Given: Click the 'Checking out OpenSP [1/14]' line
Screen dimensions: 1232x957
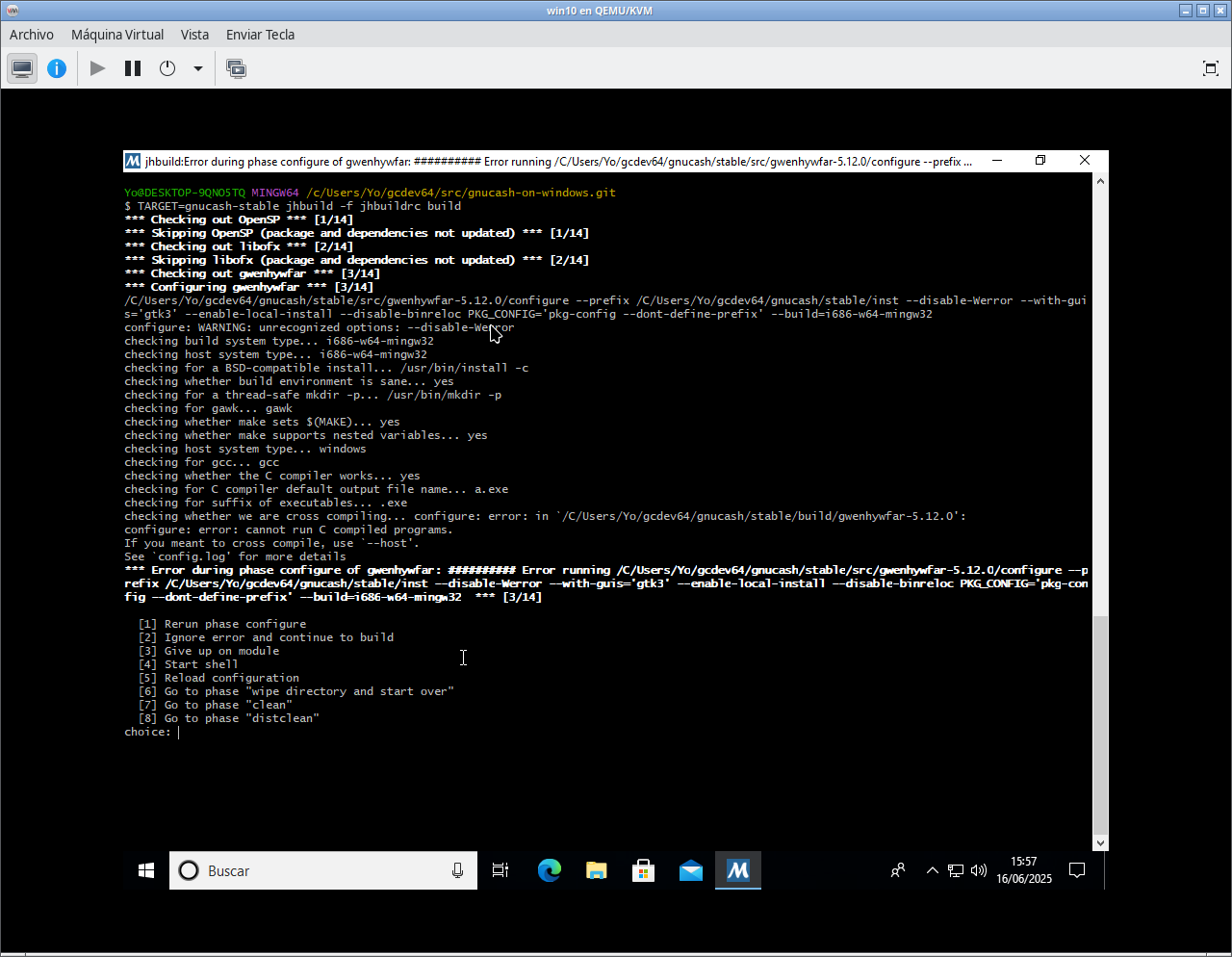Looking at the screenshot, I should pos(239,220).
